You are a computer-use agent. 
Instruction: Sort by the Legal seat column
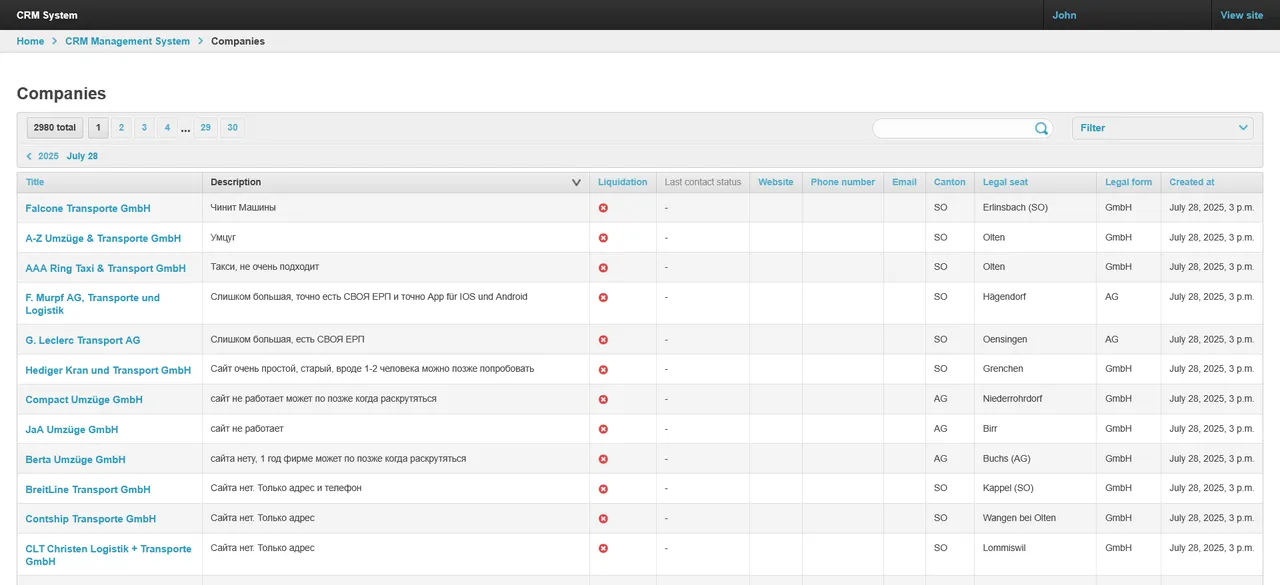[1005, 182]
